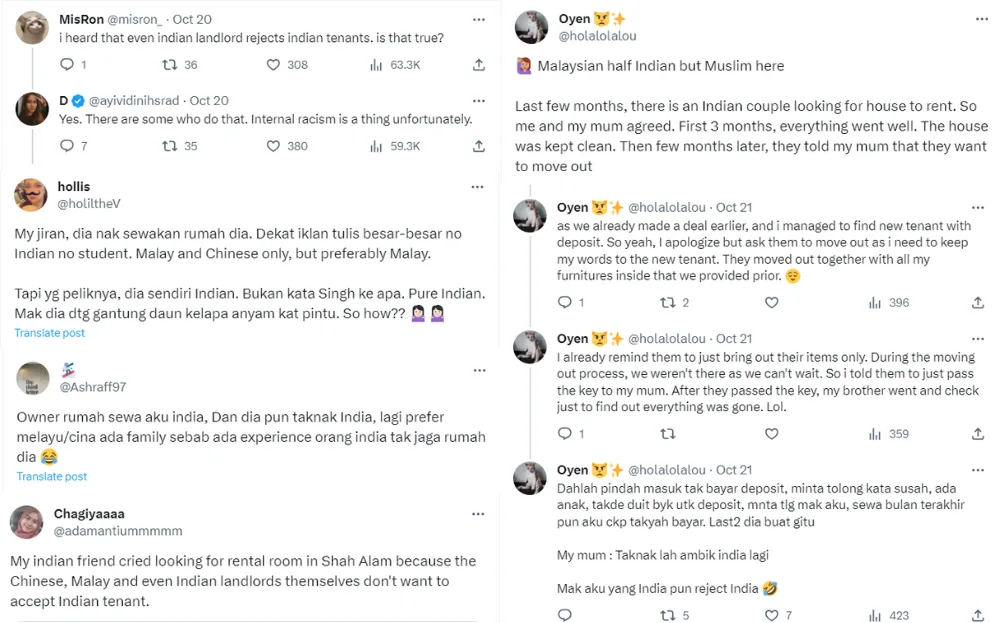Reply to MisRon's tweet
The image size is (1000, 623).
67,65
